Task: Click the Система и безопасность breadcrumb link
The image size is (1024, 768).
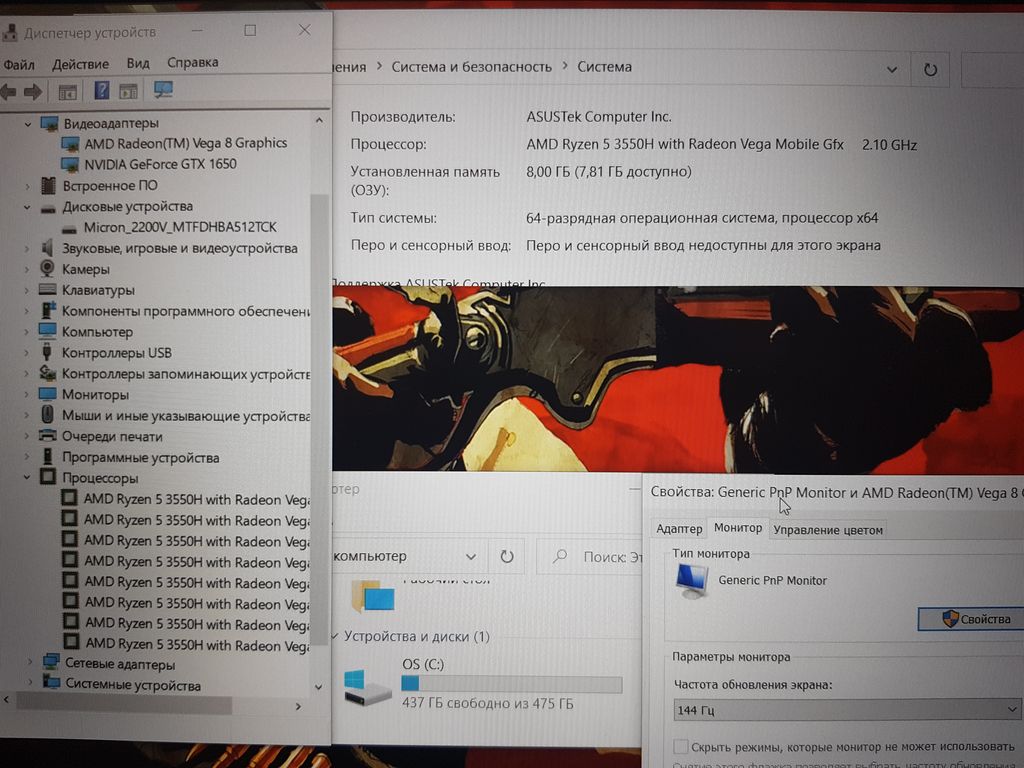Action: coord(471,67)
